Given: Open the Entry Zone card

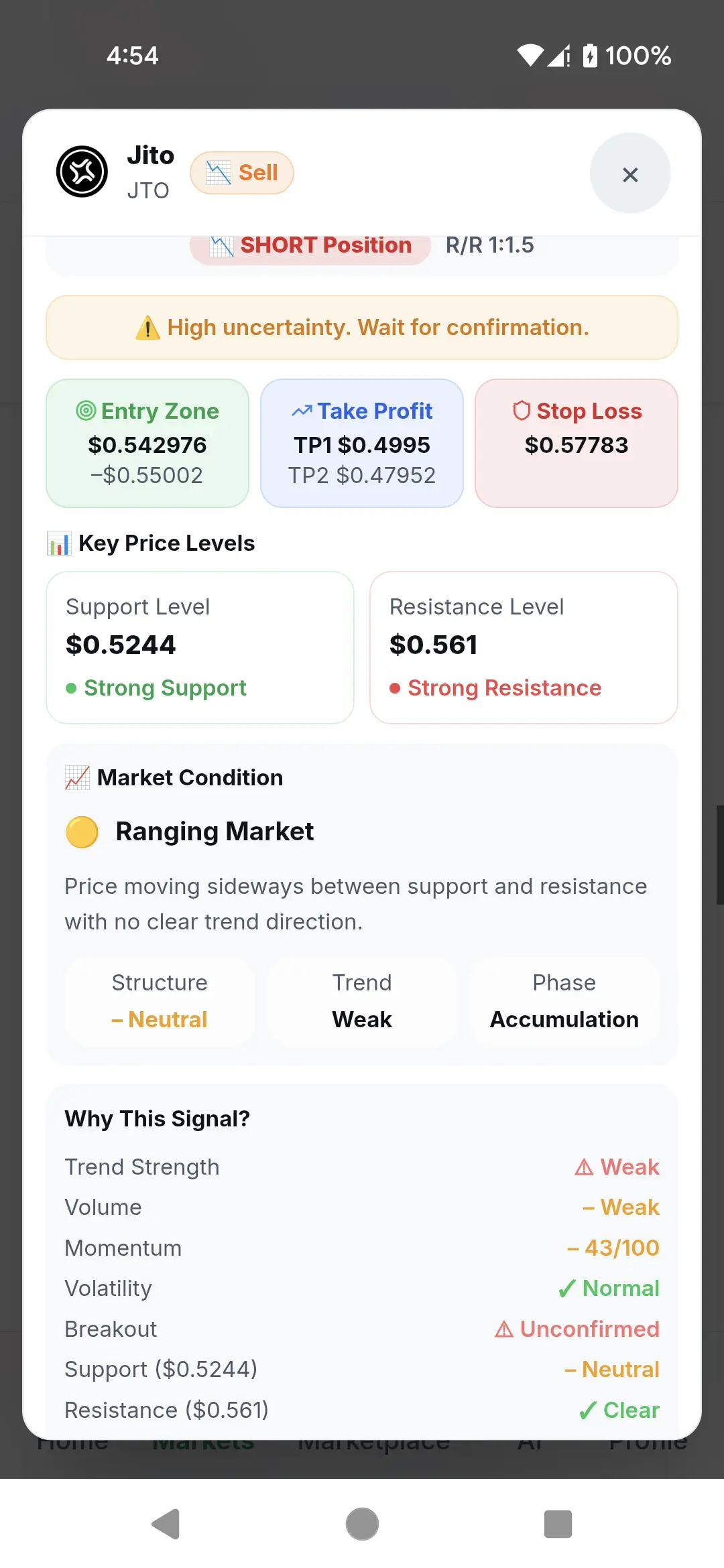Looking at the screenshot, I should pyautogui.click(x=147, y=443).
